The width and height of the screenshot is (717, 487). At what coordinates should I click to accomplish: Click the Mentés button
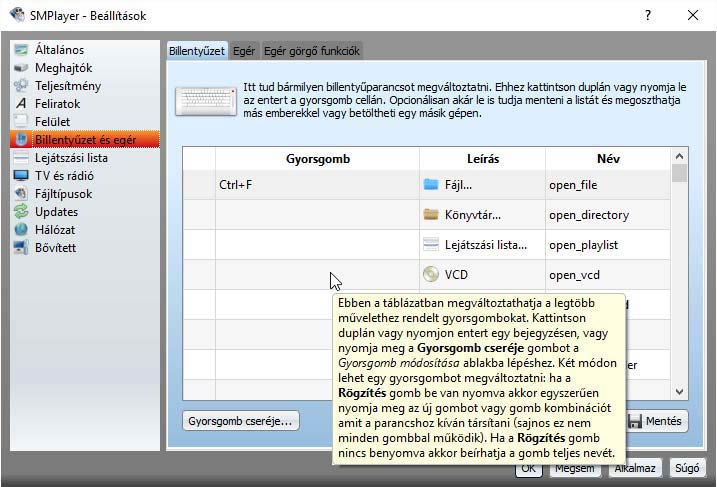655,421
